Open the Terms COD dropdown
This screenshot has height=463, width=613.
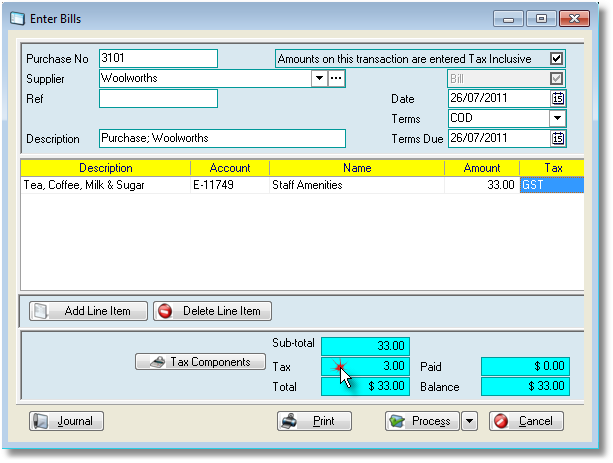pos(558,118)
